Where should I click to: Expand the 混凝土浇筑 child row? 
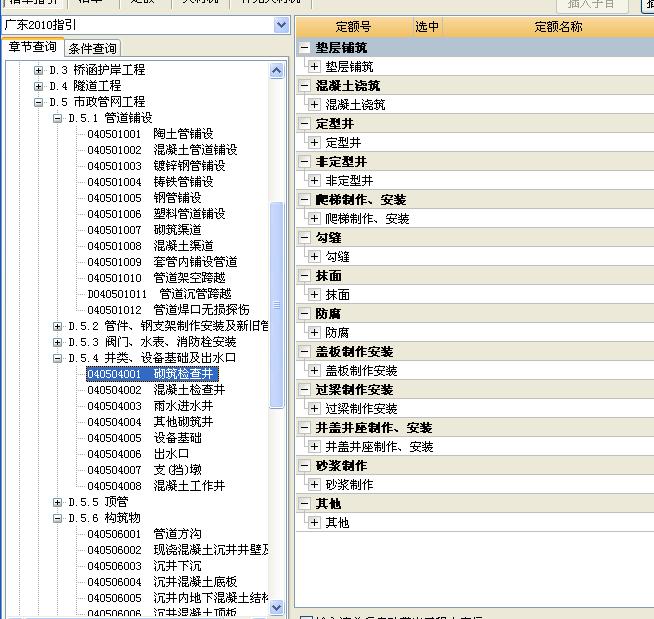pos(314,104)
